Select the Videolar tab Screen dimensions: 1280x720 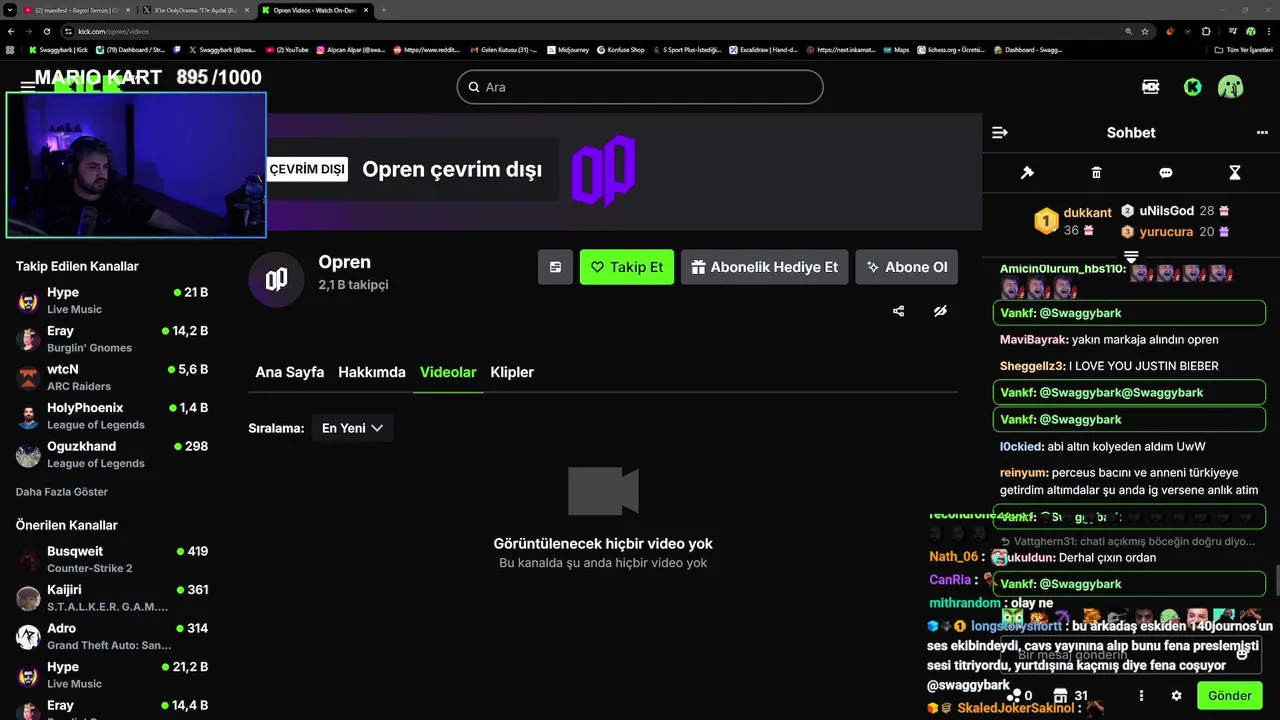[x=448, y=372]
